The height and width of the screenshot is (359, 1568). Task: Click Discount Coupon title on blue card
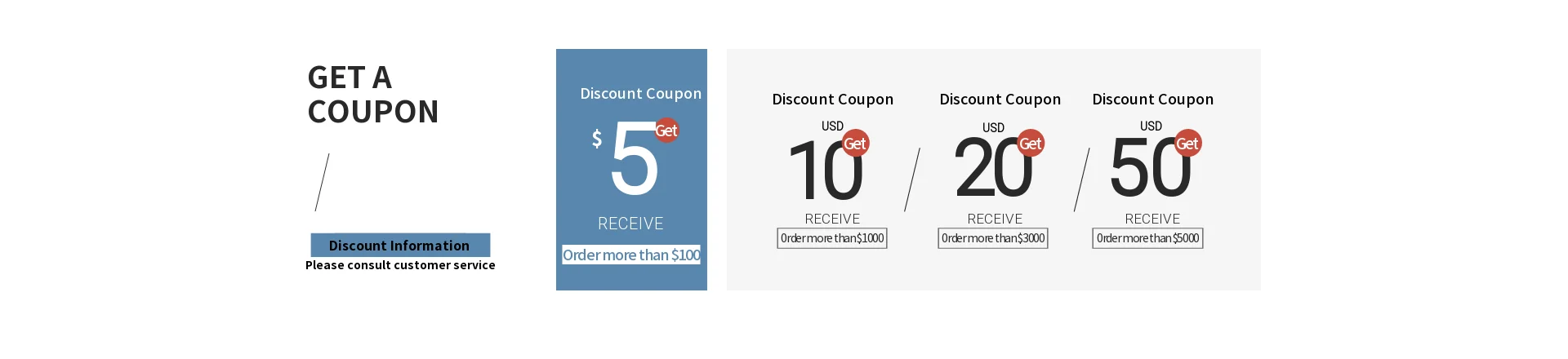coord(640,94)
